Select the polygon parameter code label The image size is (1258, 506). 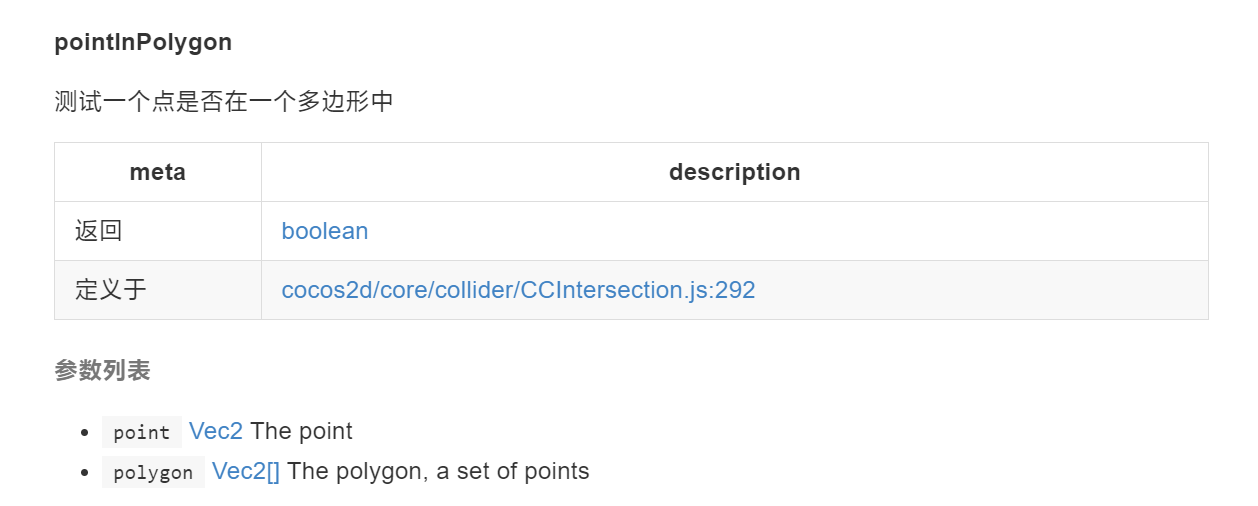pos(153,472)
